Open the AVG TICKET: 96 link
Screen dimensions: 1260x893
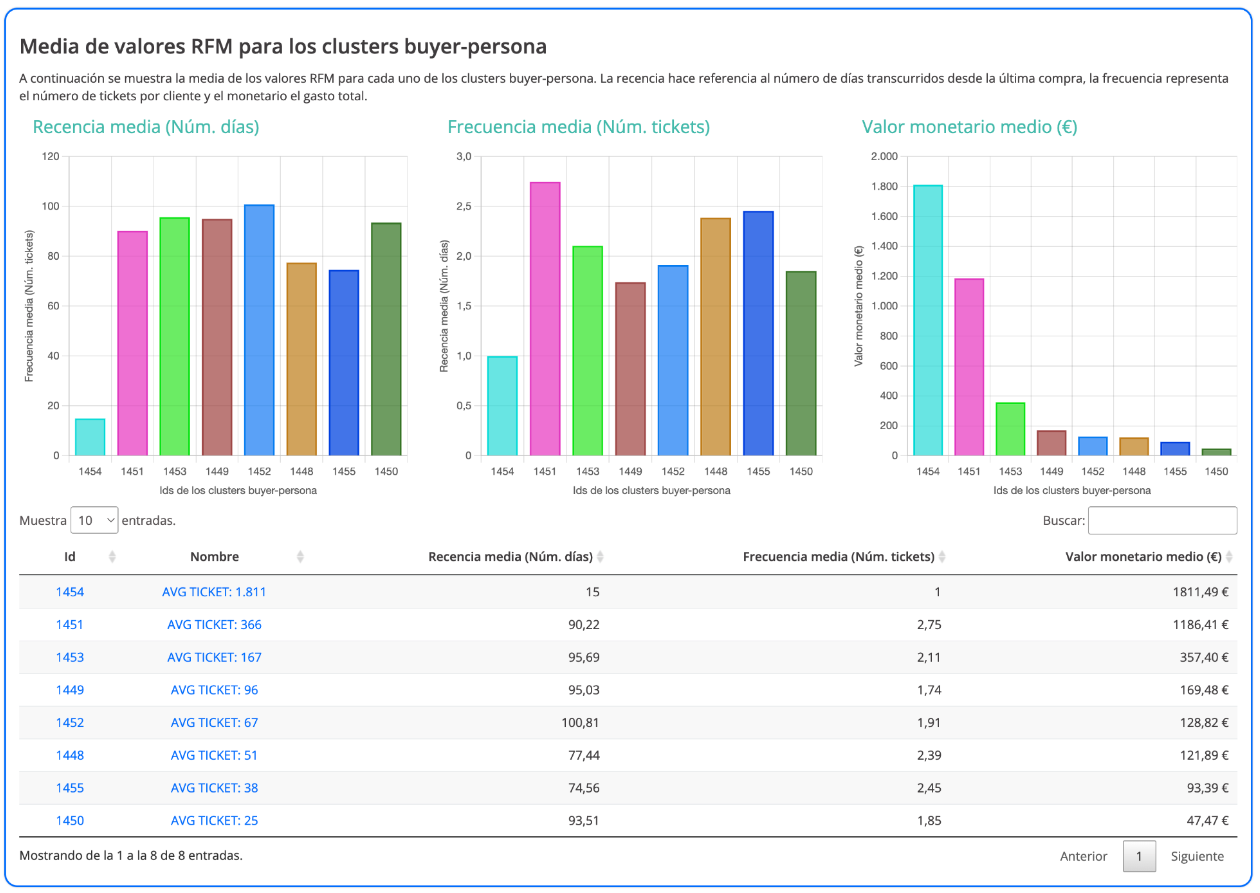click(x=214, y=690)
